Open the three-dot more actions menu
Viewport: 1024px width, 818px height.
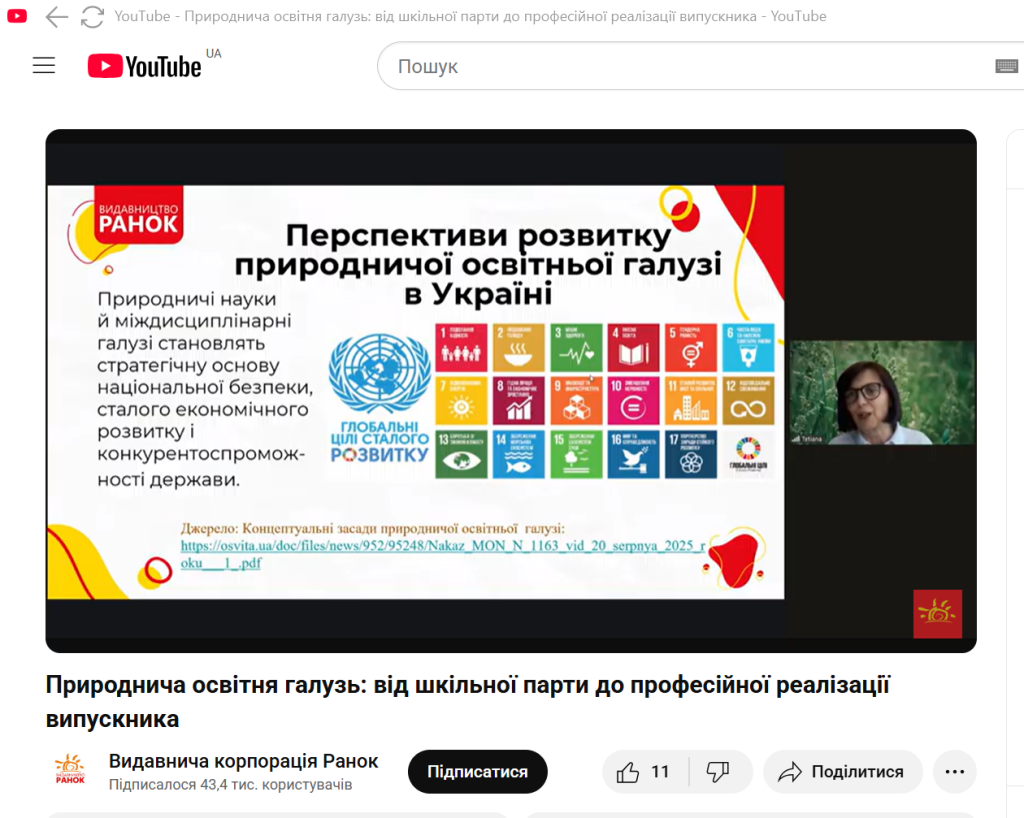pyautogui.click(x=954, y=772)
